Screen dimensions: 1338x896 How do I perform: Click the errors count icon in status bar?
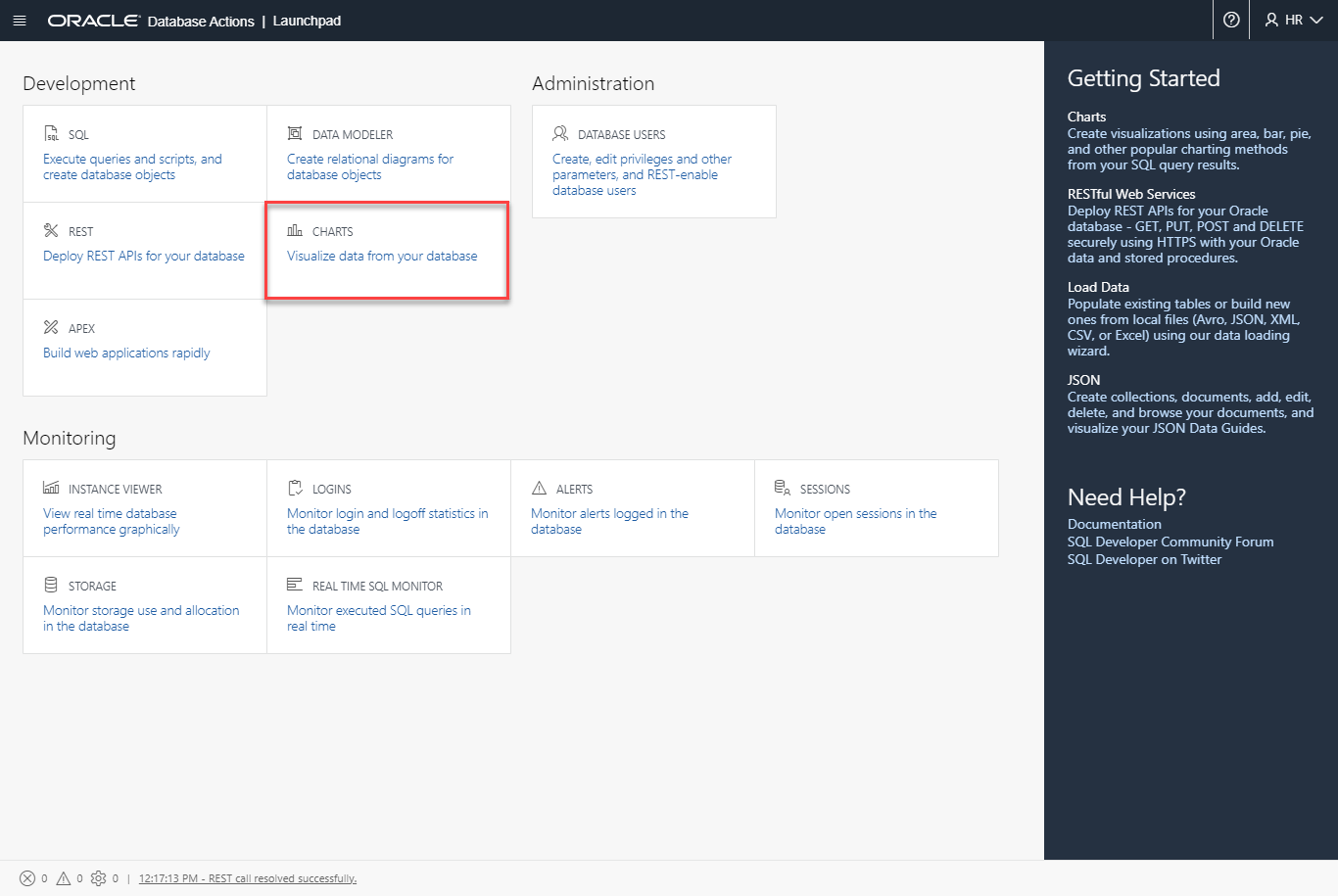point(27,878)
